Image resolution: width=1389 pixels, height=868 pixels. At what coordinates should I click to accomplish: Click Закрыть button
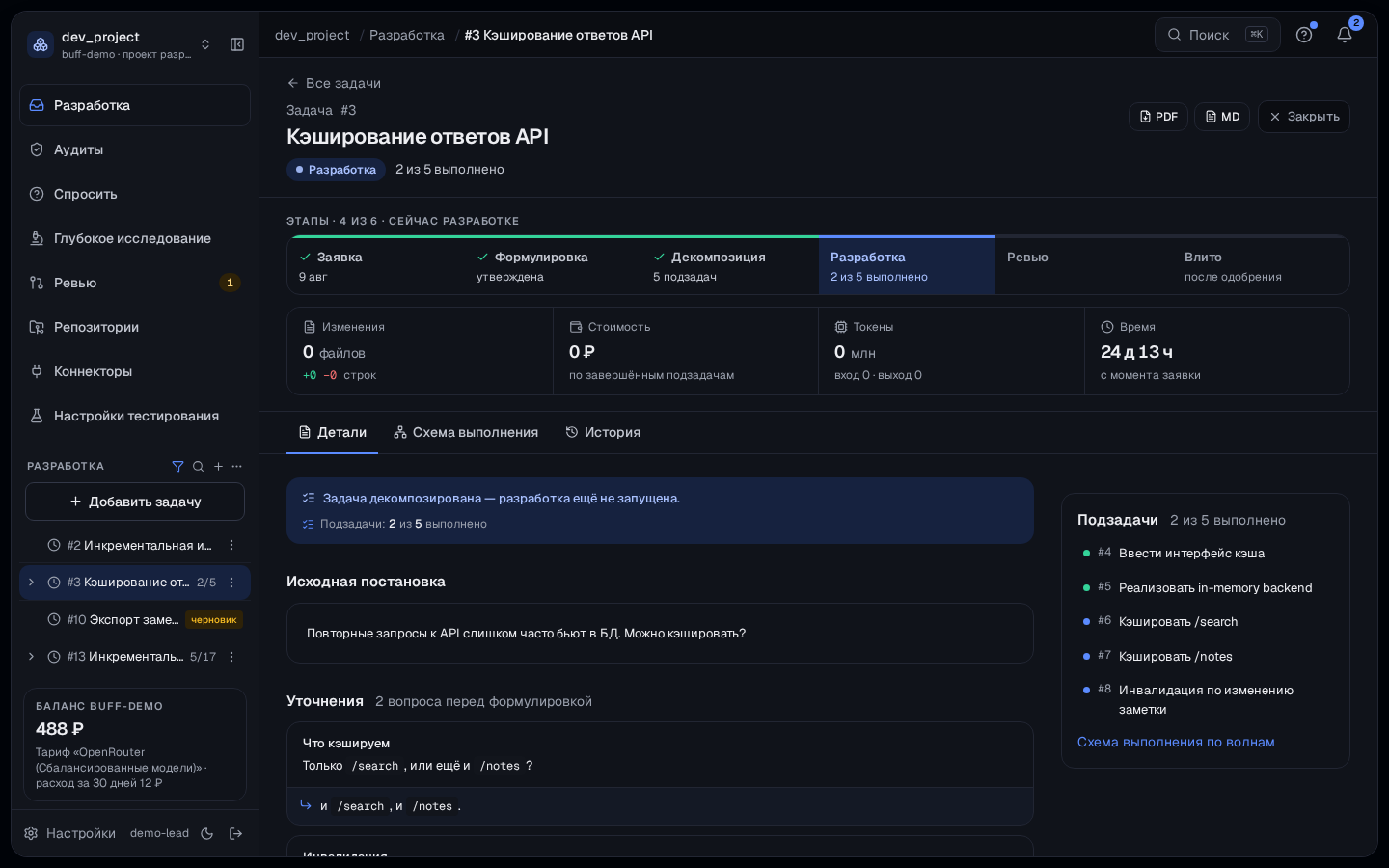(1304, 117)
